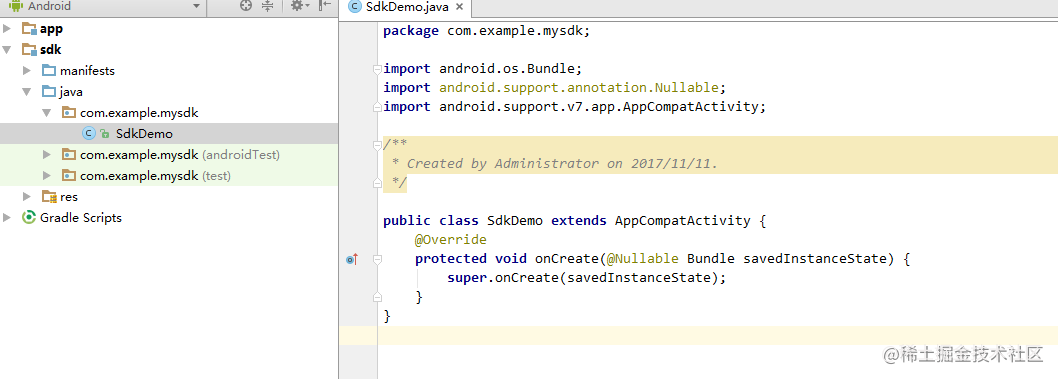Image resolution: width=1058 pixels, height=379 pixels.
Task: Collapse the Javadoc comment fold marker
Action: pyautogui.click(x=377, y=145)
